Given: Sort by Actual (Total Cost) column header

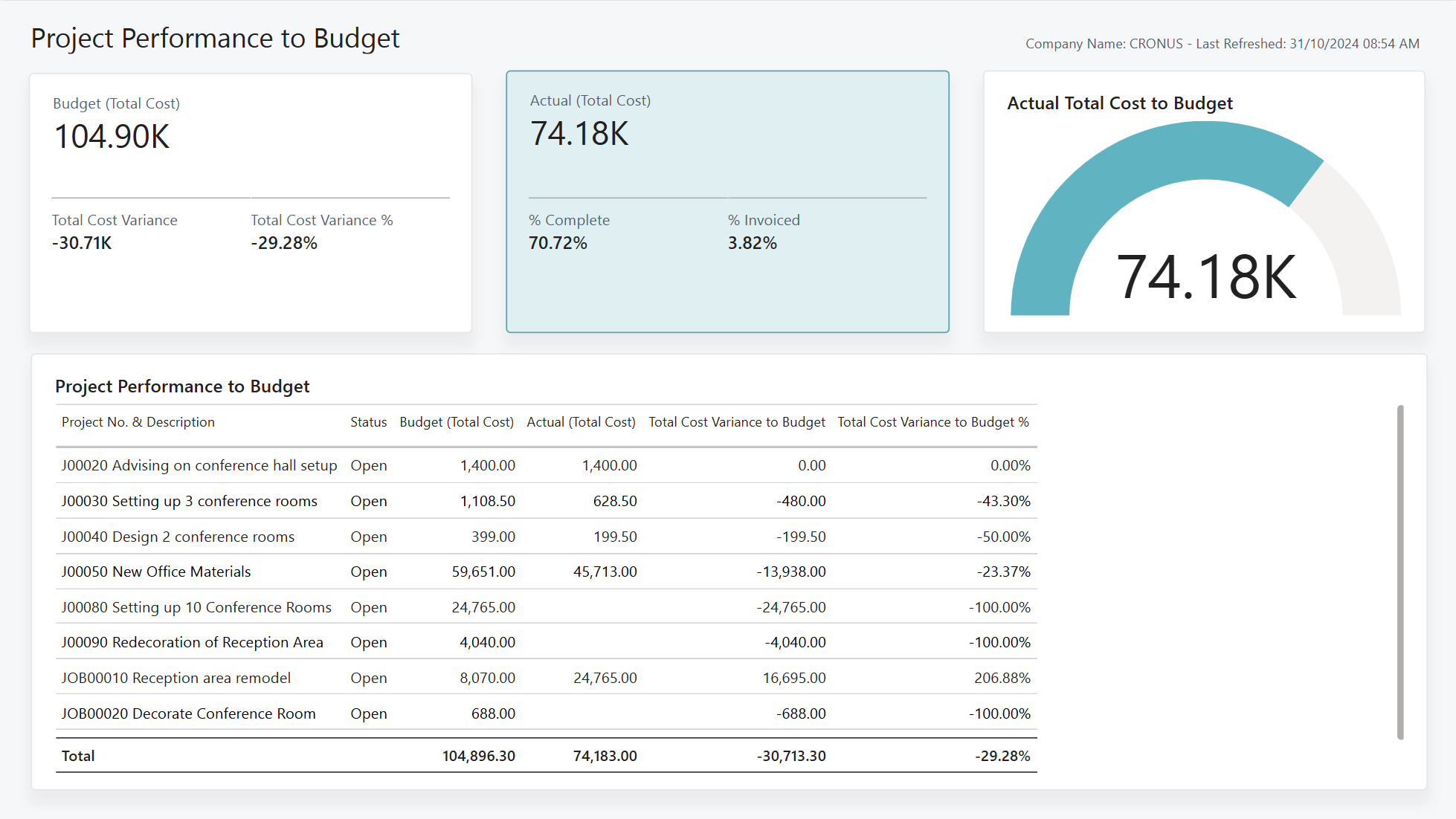Looking at the screenshot, I should pos(582,422).
